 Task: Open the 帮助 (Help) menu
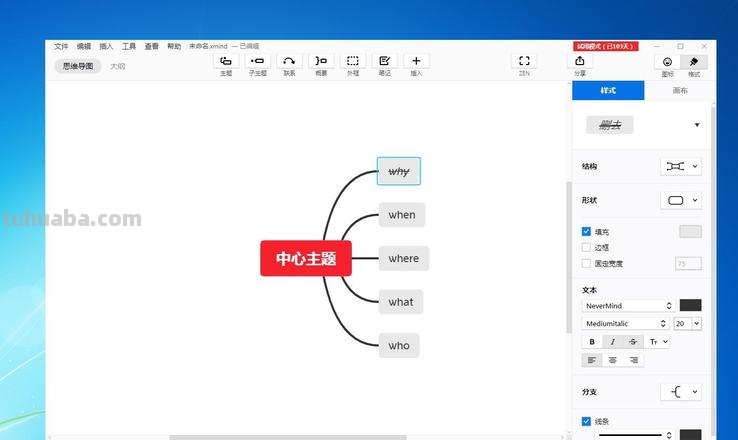[x=174, y=46]
